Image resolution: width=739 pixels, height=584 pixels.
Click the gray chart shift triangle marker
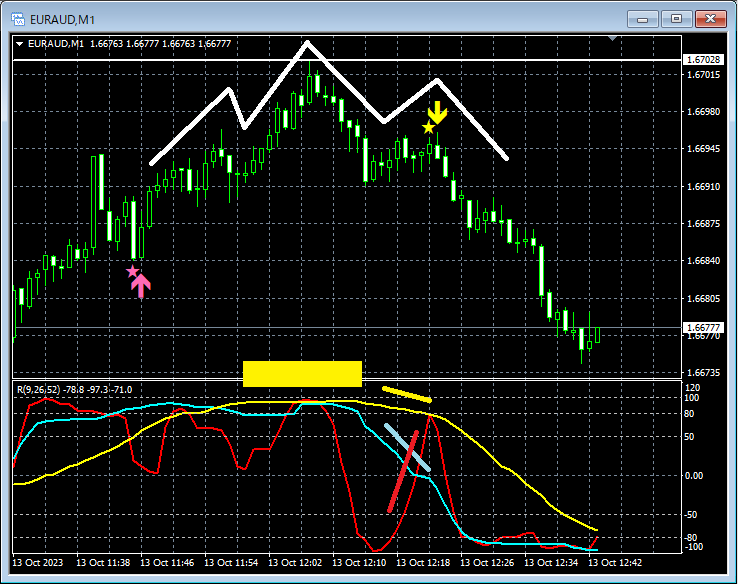[x=612, y=38]
